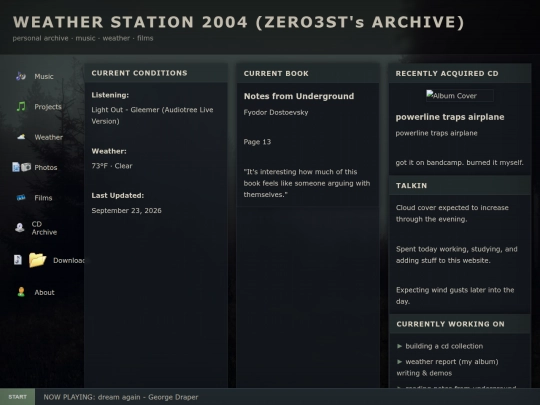Image resolution: width=540 pixels, height=405 pixels.
Task: Click bold 'powerline traps airplane' album title
Action: [450, 117]
